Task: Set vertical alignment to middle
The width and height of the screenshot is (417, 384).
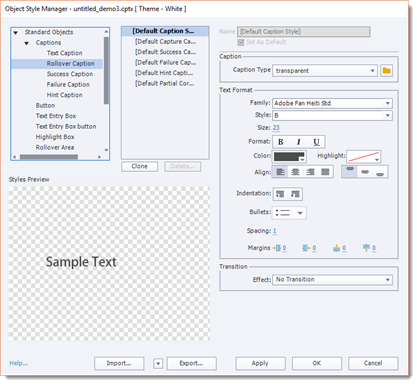Action: point(365,172)
